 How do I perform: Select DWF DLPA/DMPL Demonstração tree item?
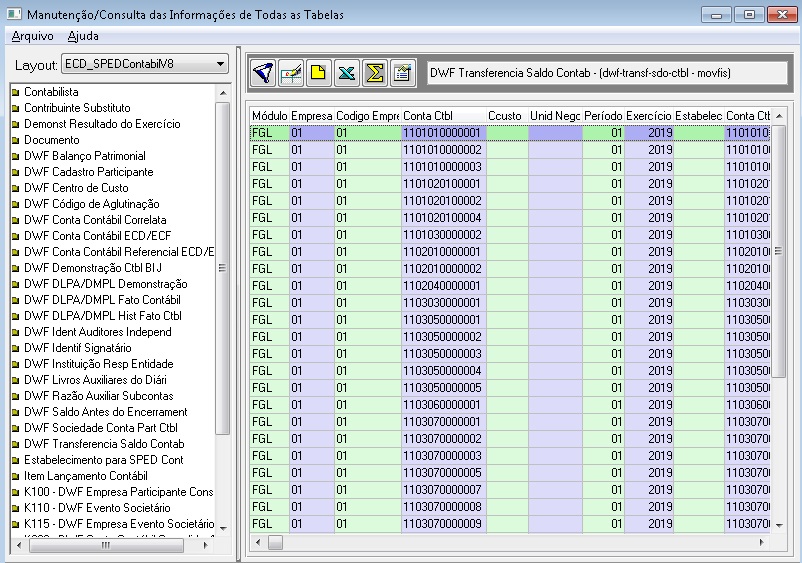(x=106, y=284)
